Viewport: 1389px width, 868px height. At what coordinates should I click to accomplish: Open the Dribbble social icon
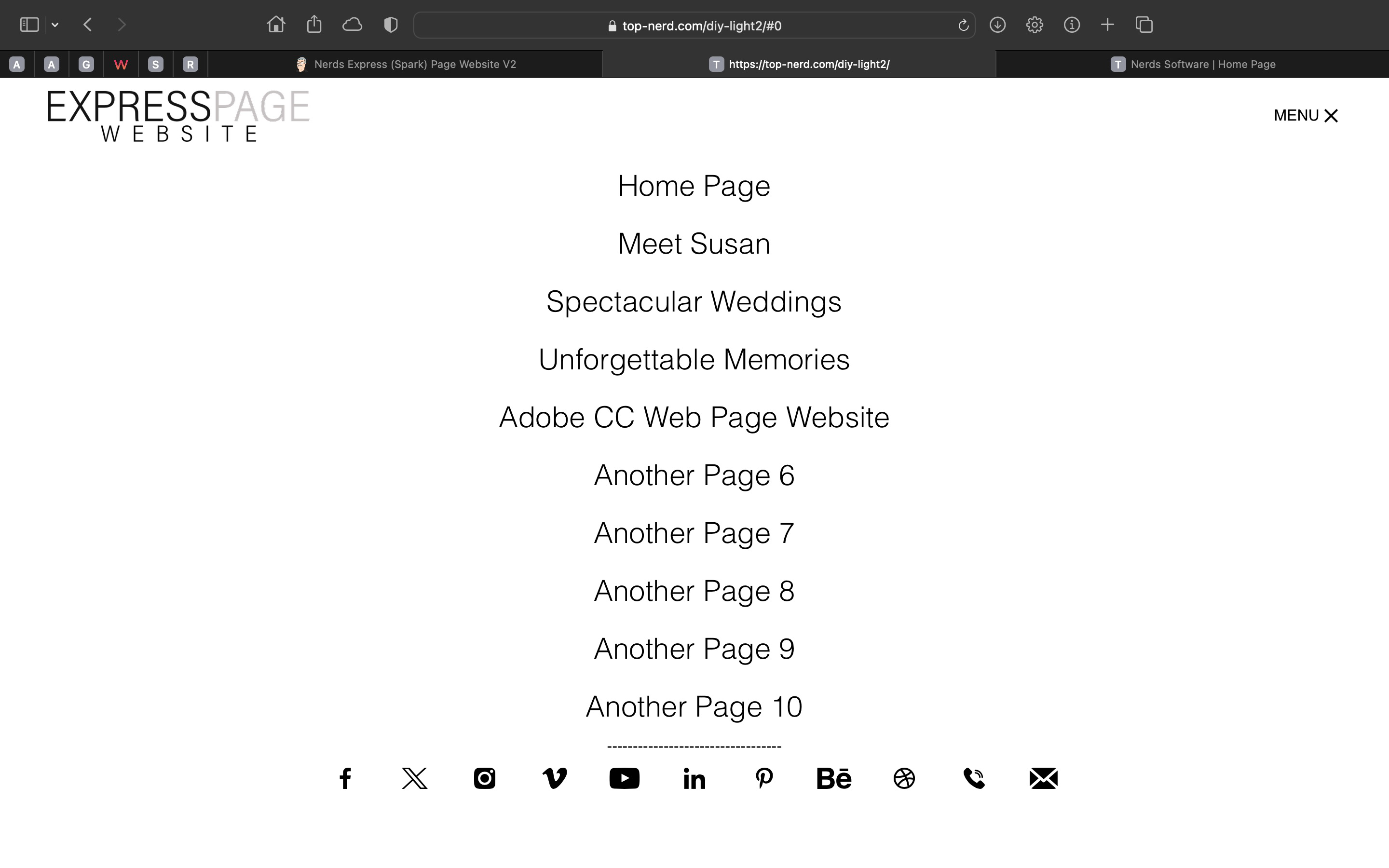904,778
